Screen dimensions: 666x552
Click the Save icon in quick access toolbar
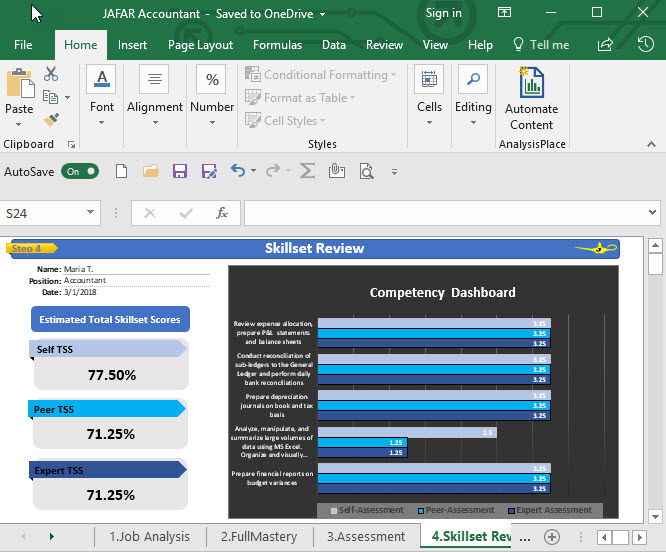point(180,171)
